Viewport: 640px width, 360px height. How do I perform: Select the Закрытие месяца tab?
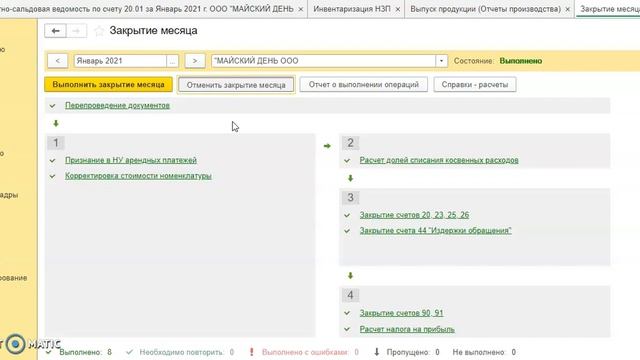pyautogui.click(x=609, y=9)
